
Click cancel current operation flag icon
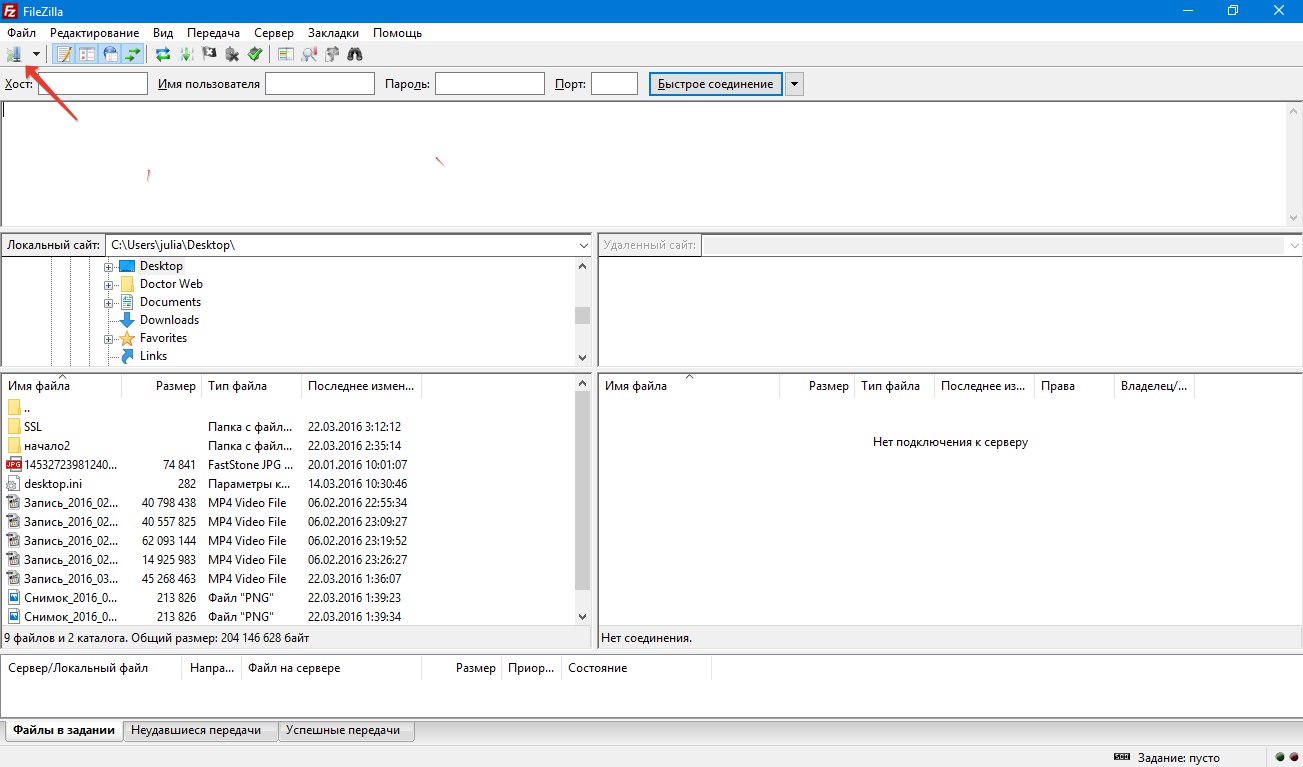[x=209, y=54]
